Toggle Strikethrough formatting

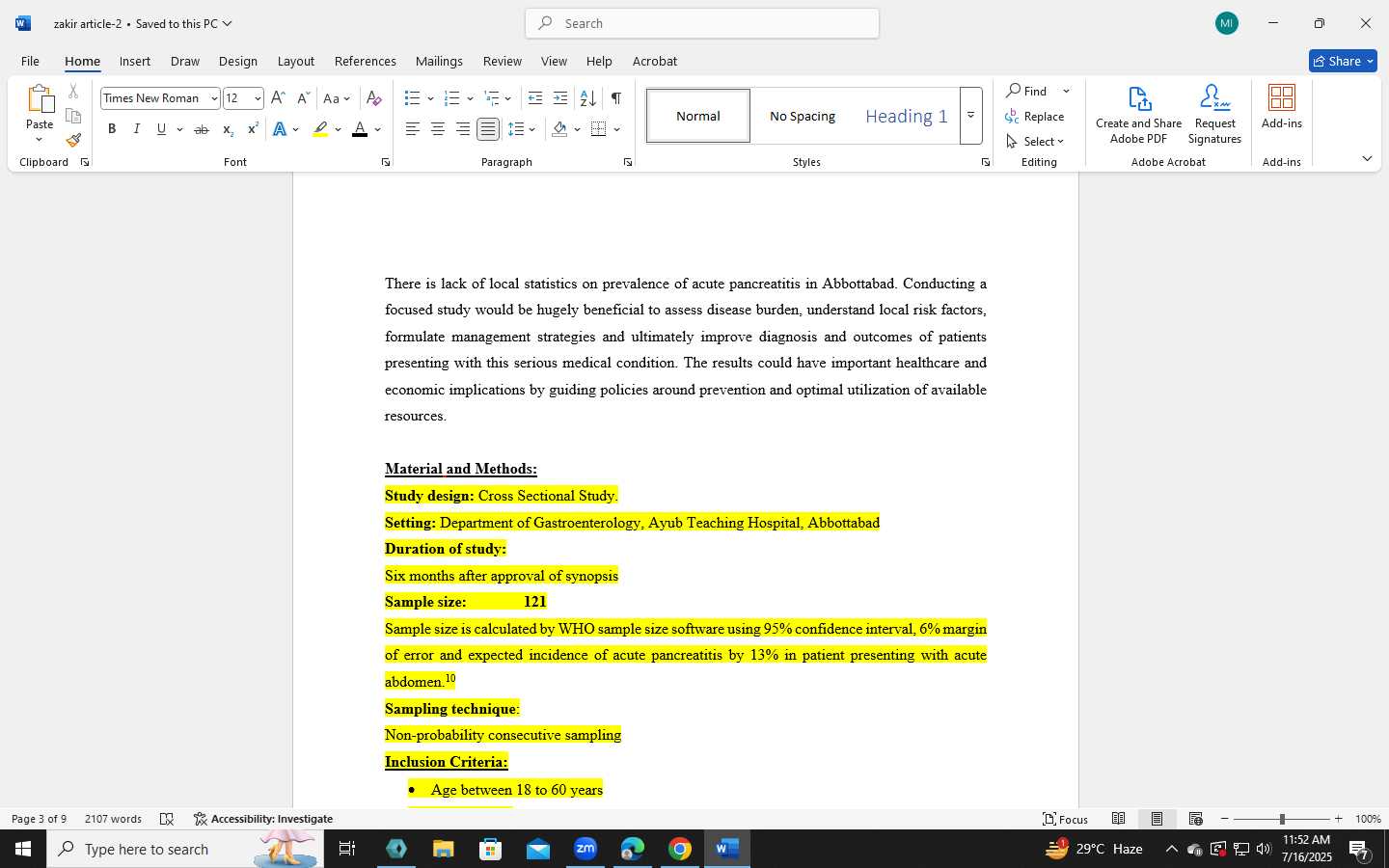coord(202,129)
